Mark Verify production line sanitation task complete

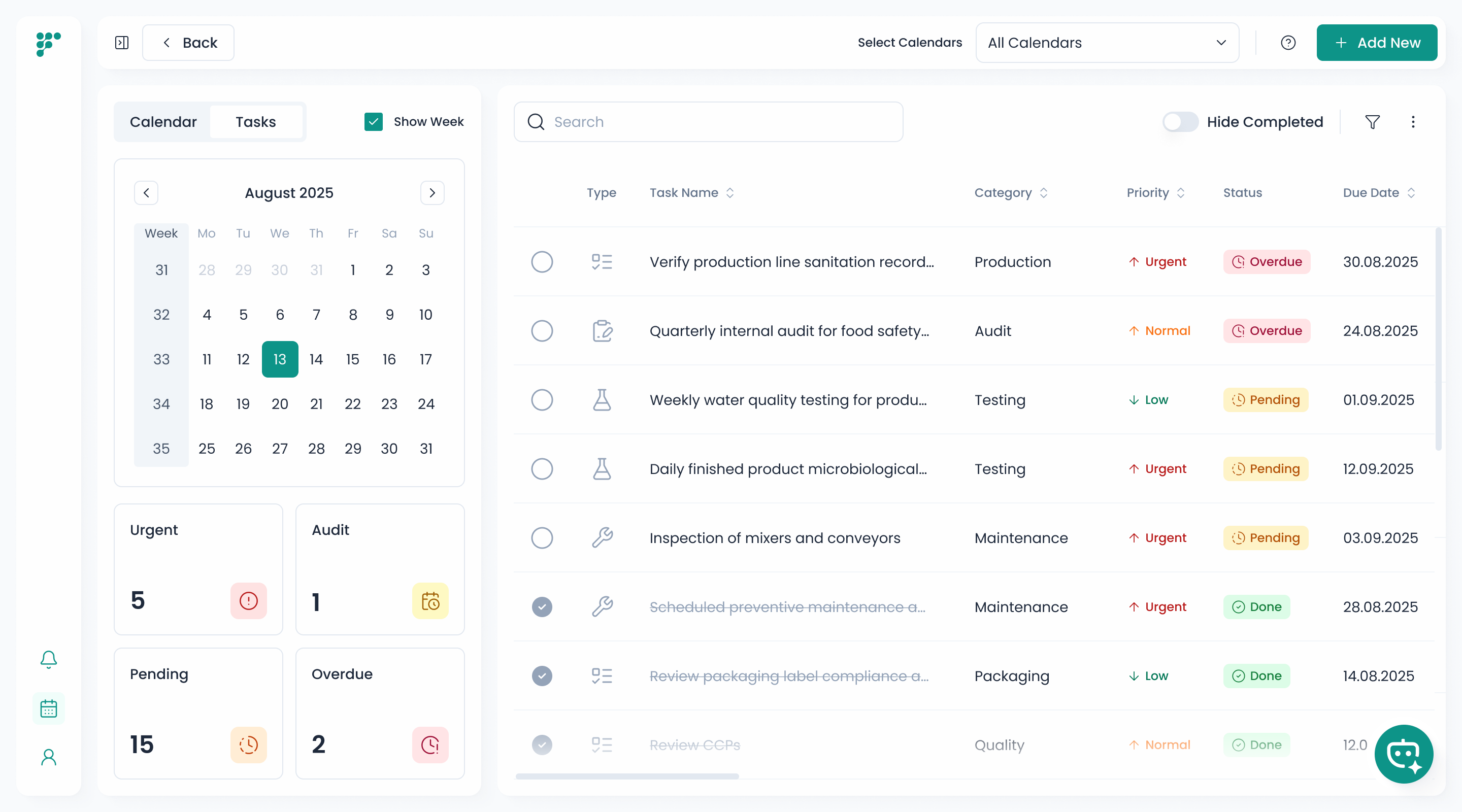542,261
